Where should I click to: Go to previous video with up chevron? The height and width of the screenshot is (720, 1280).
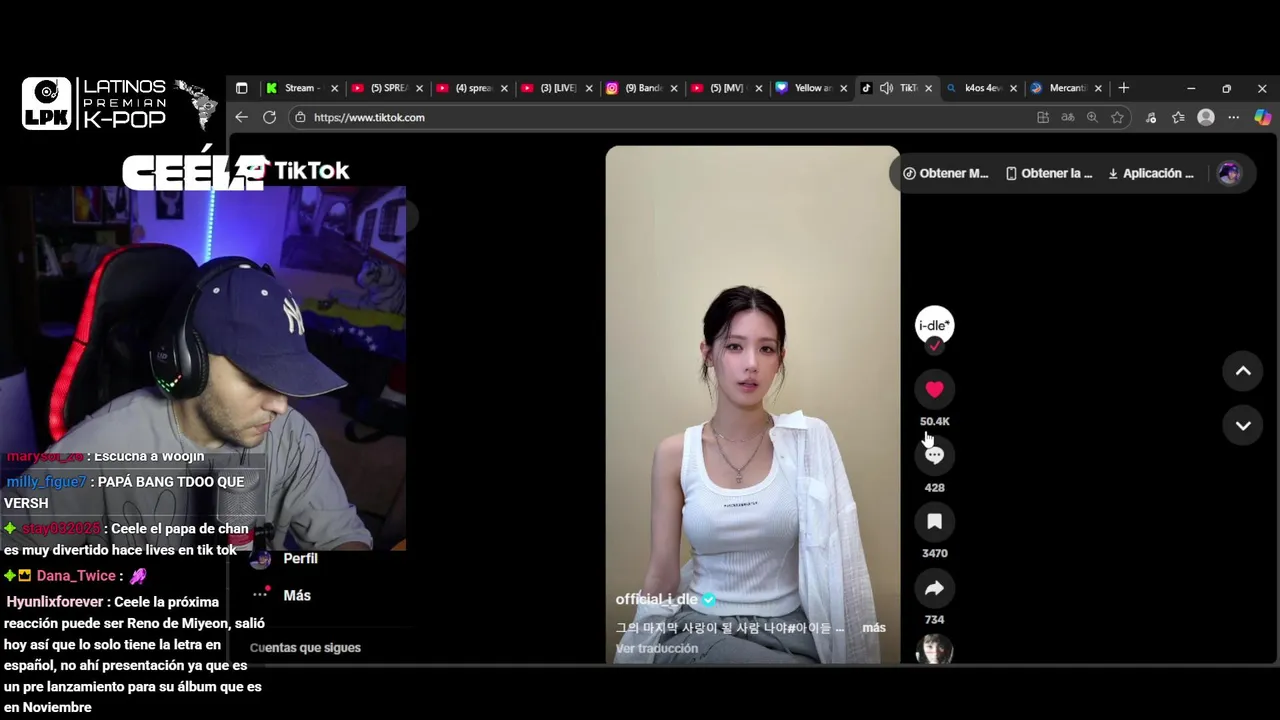coord(1243,371)
